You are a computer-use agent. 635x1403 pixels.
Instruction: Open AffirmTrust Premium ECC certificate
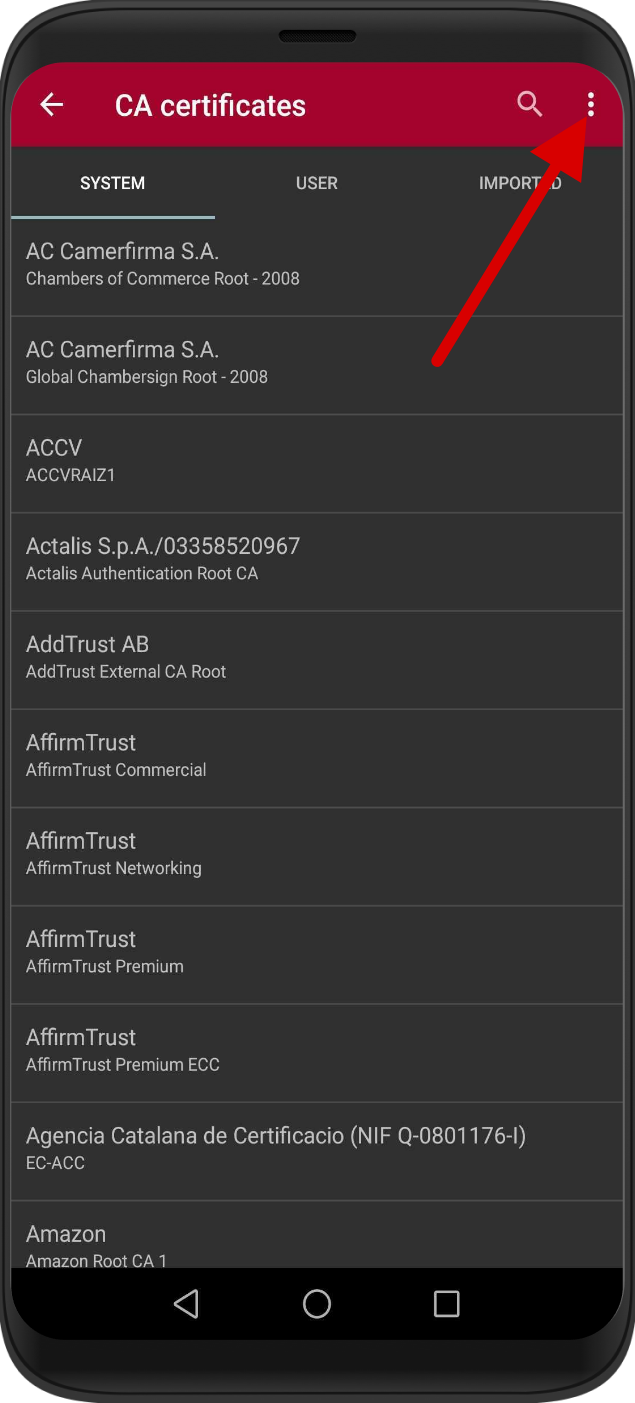[x=317, y=1052]
